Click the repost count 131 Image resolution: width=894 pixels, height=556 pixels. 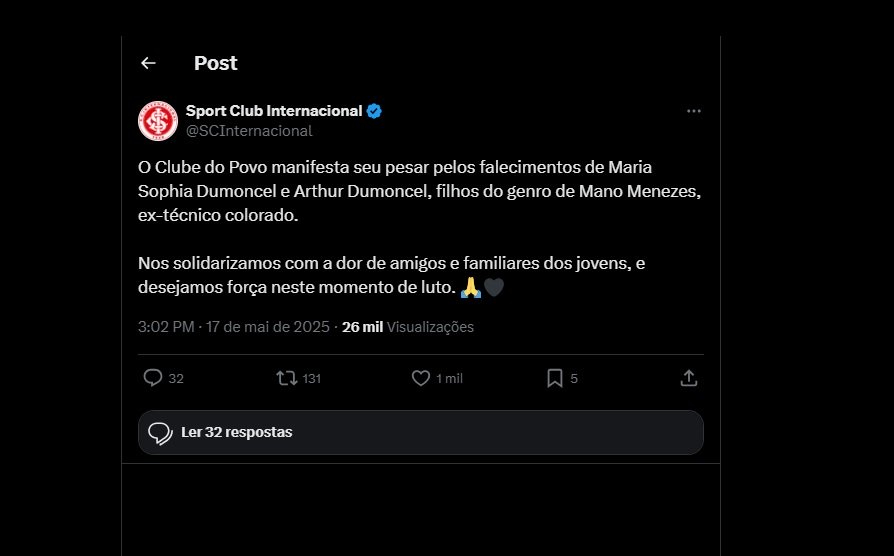(311, 379)
